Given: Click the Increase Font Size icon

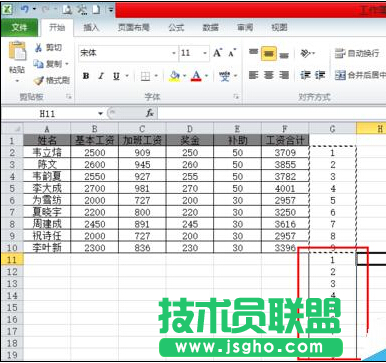Looking at the screenshot, I should tap(218, 53).
